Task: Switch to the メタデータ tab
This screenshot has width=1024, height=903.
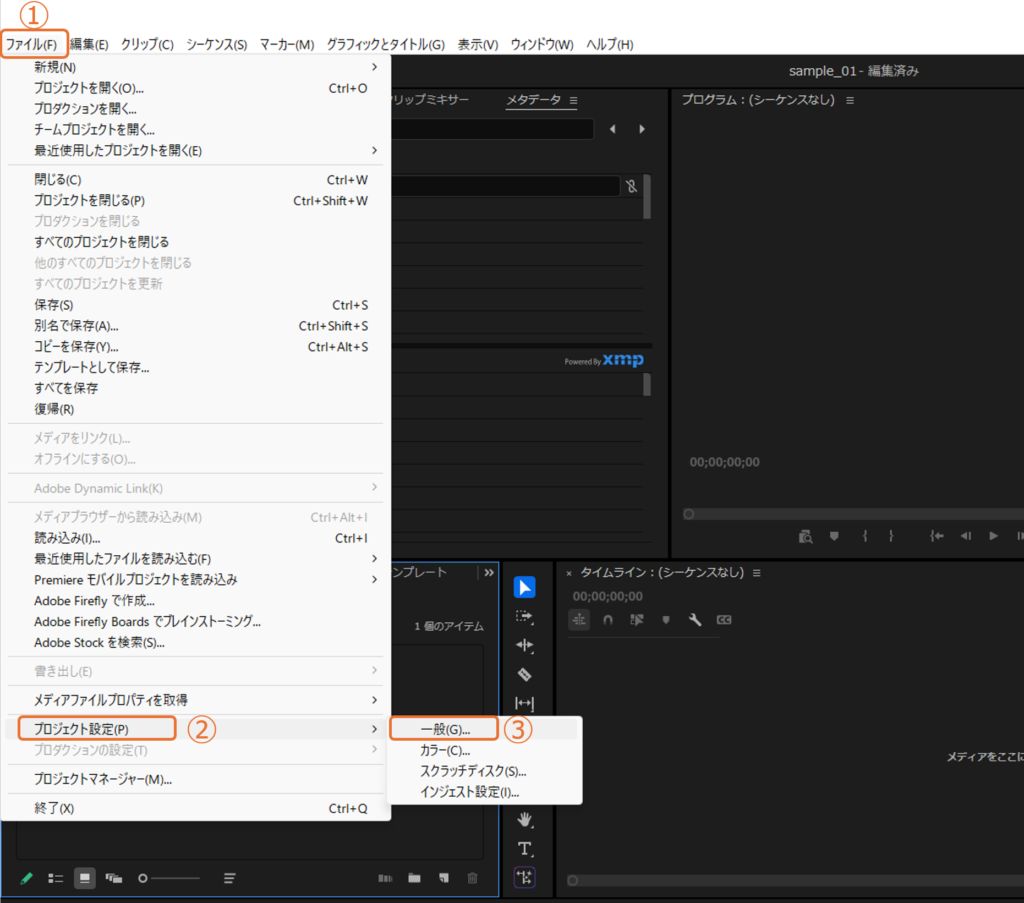Action: (x=533, y=100)
